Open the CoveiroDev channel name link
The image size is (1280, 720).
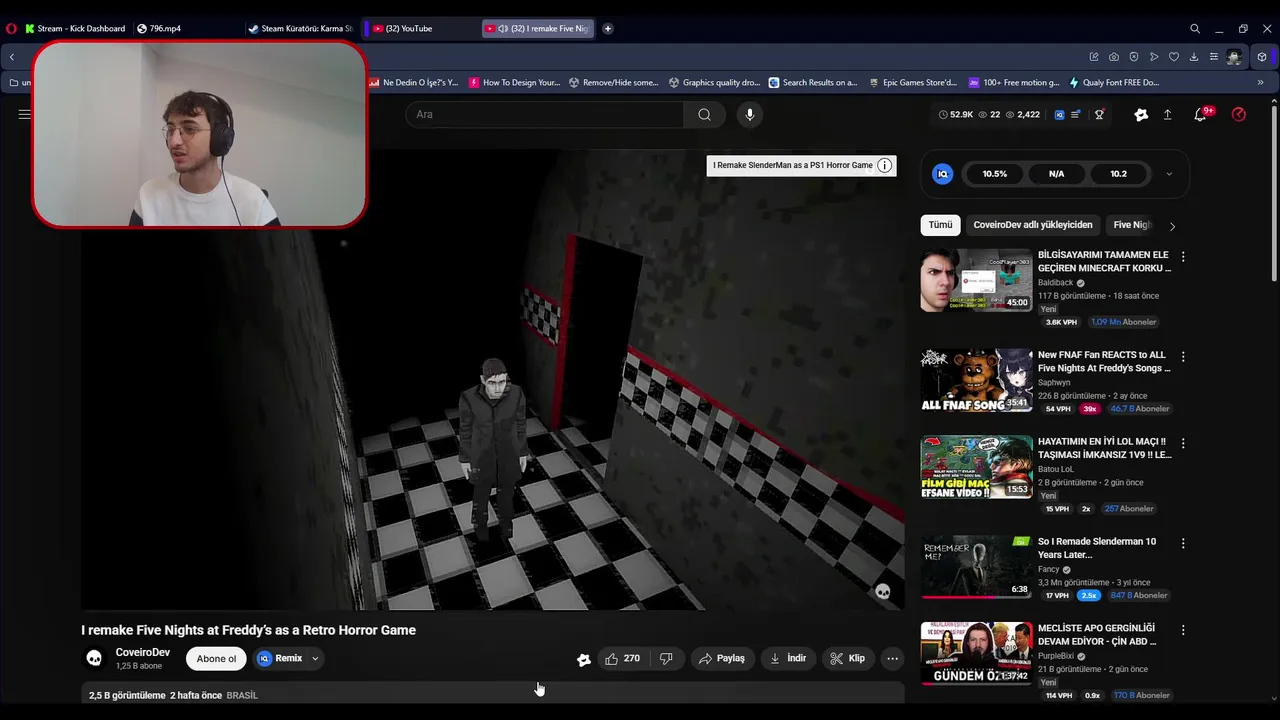pos(143,652)
